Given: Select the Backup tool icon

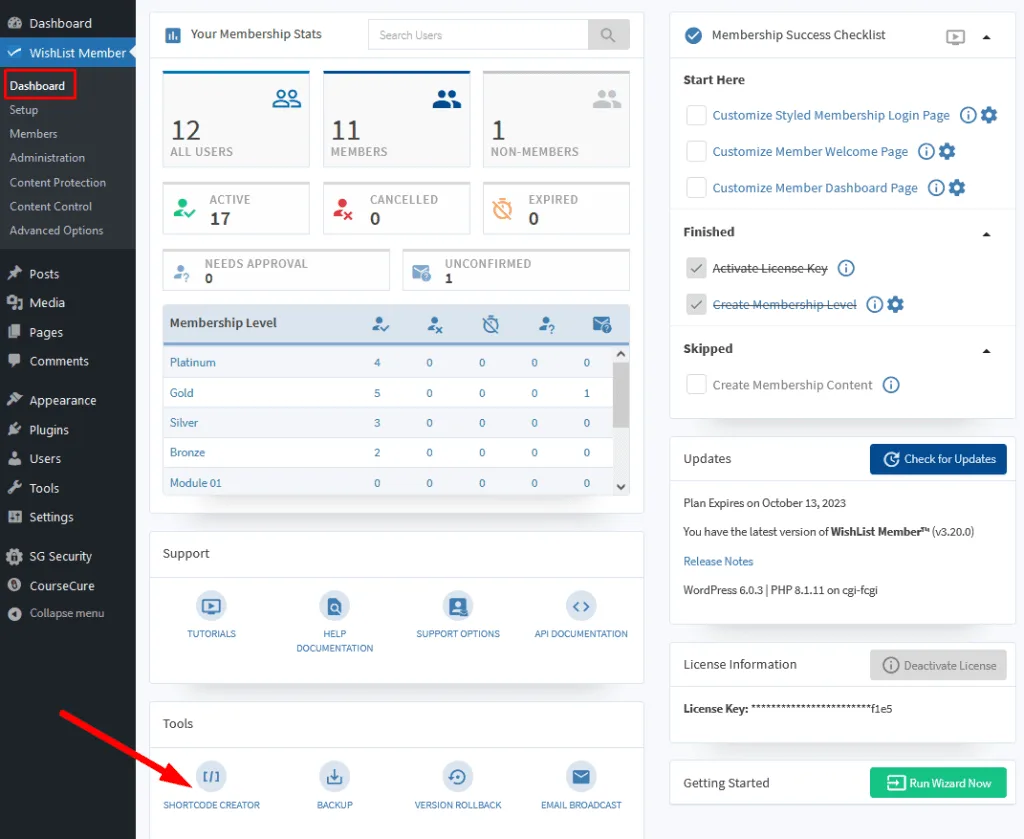Looking at the screenshot, I should tap(334, 776).
